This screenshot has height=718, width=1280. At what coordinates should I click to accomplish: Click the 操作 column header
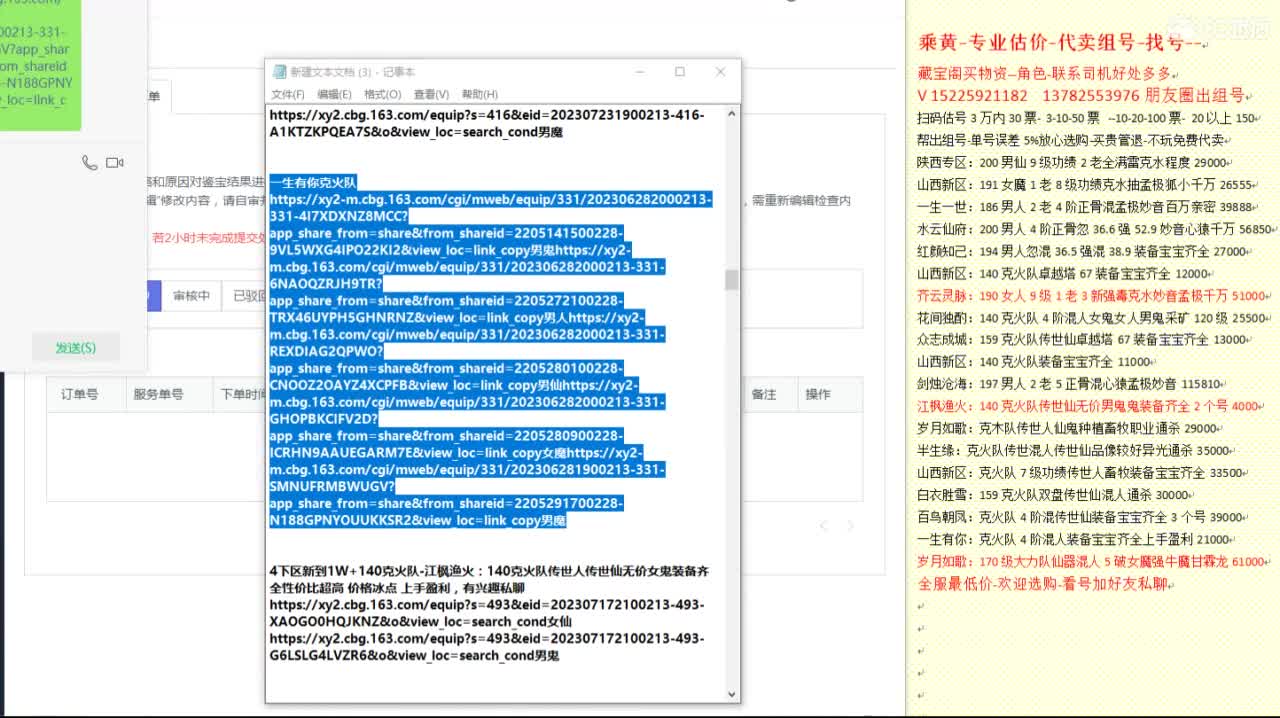point(818,394)
